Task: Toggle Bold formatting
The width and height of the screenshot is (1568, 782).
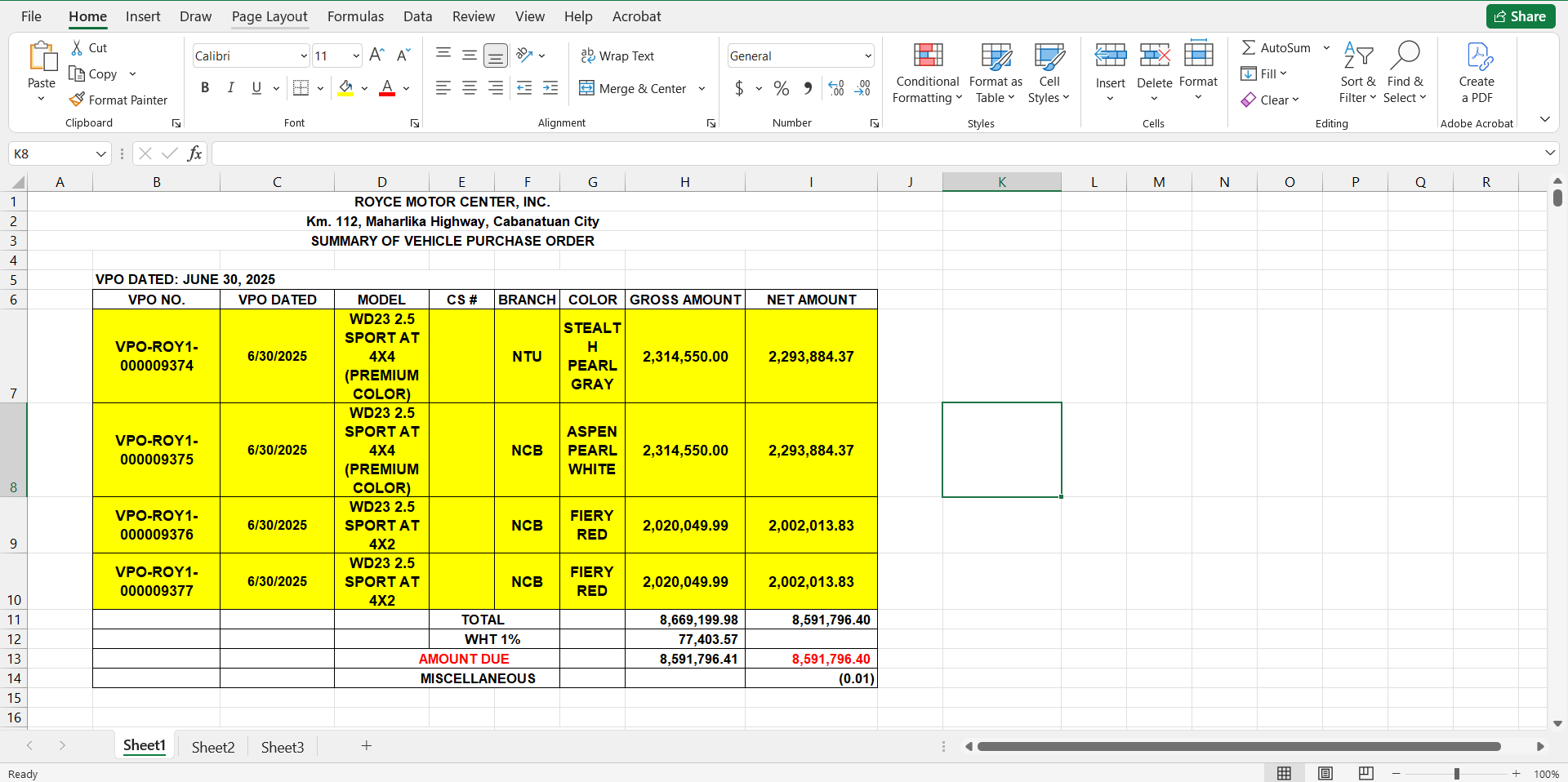Action: 205,88
